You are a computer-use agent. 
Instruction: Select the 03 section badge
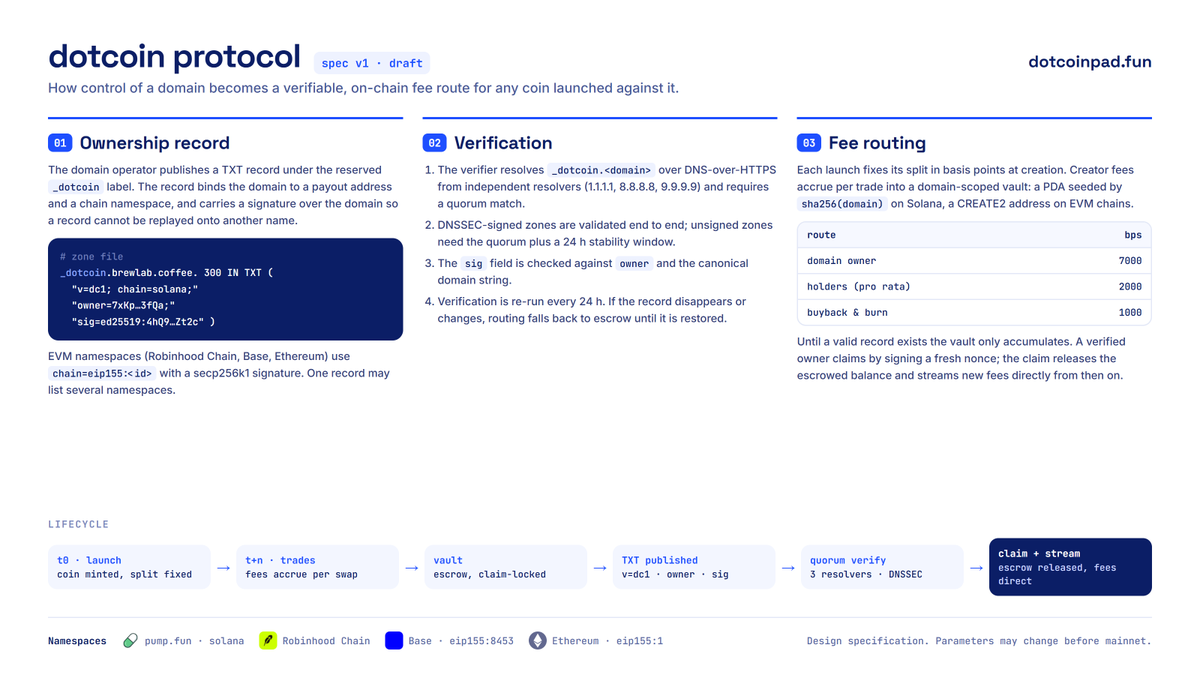[x=808, y=143]
